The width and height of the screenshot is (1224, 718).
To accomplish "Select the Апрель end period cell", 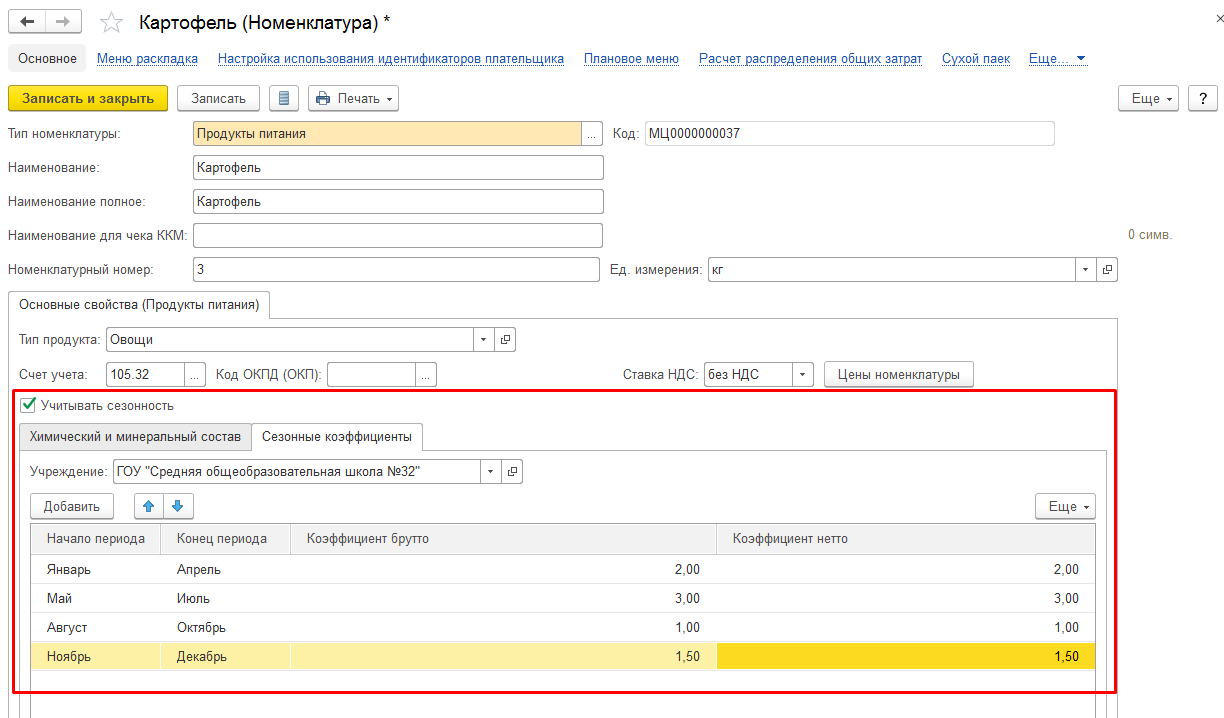I will 226,569.
